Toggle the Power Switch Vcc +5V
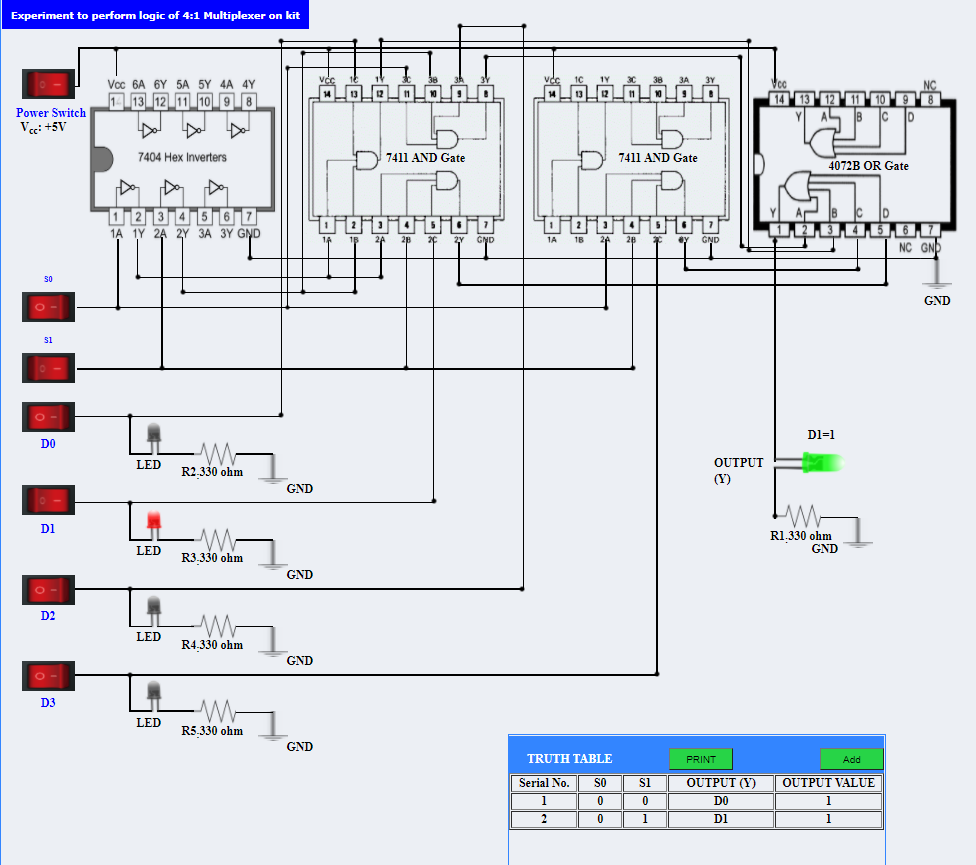This screenshot has width=976, height=865. click(49, 84)
